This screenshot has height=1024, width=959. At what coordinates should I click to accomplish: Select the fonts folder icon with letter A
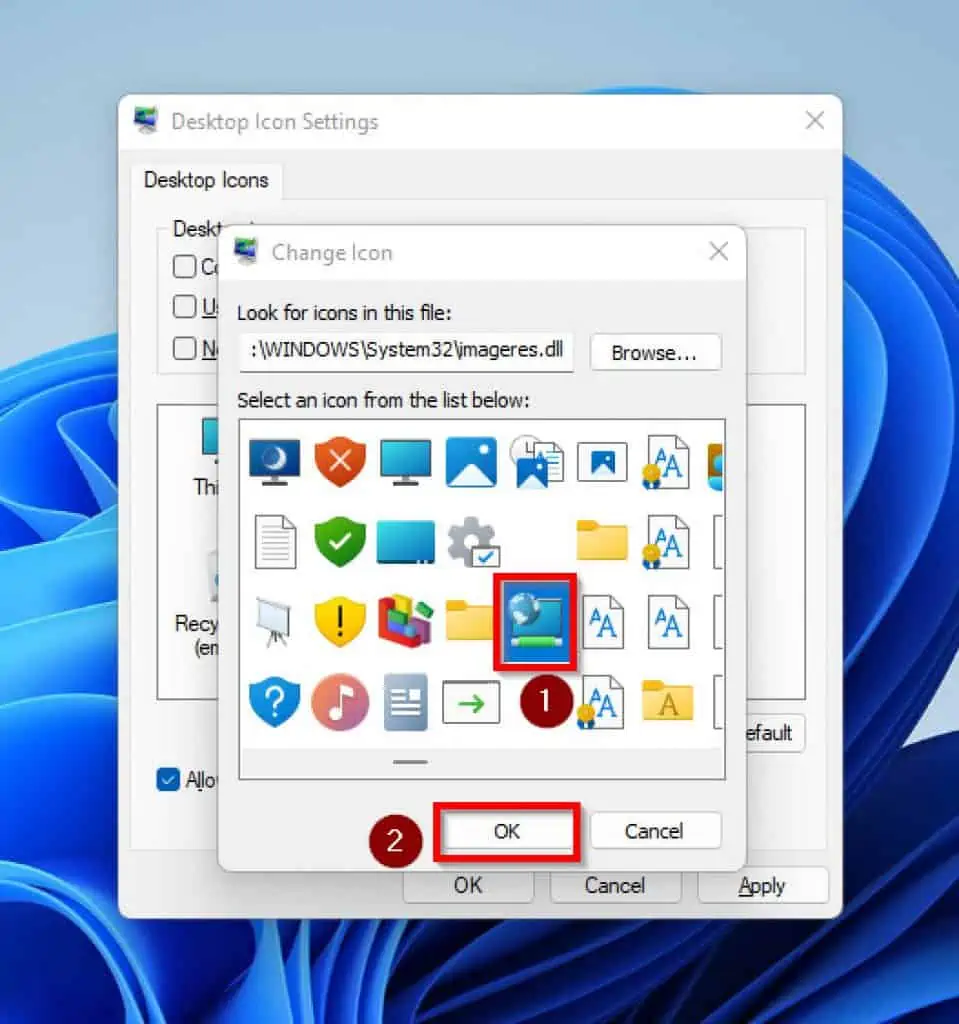click(x=668, y=702)
